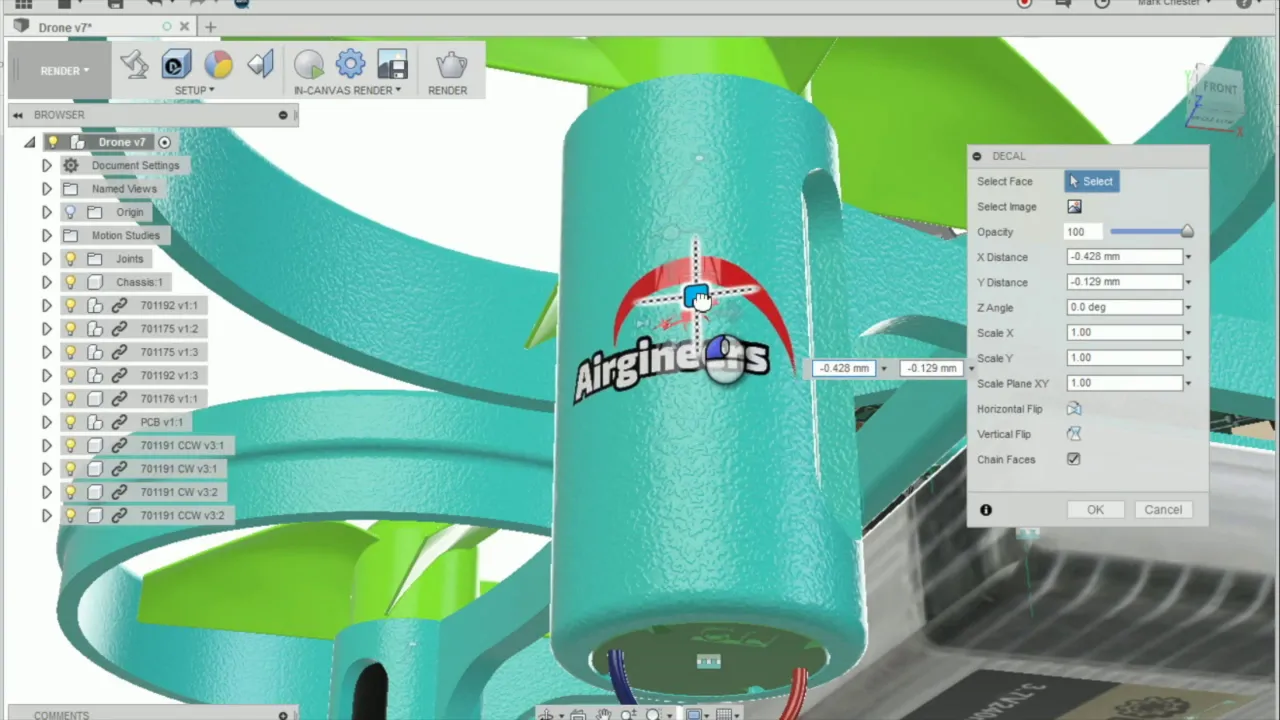The width and height of the screenshot is (1280, 720).
Task: Expand the Named Views tree node
Action: pos(46,189)
